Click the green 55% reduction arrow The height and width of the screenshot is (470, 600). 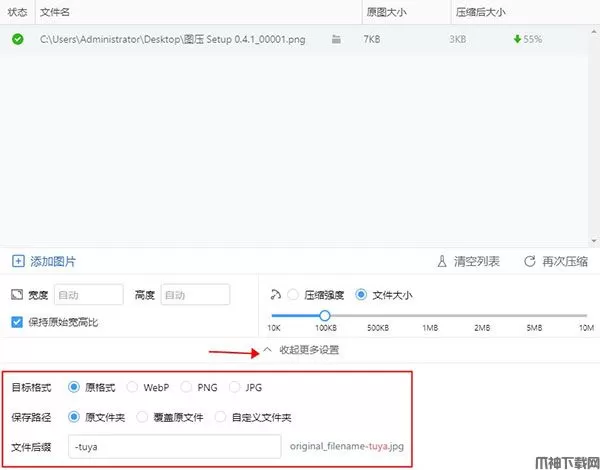coord(516,39)
